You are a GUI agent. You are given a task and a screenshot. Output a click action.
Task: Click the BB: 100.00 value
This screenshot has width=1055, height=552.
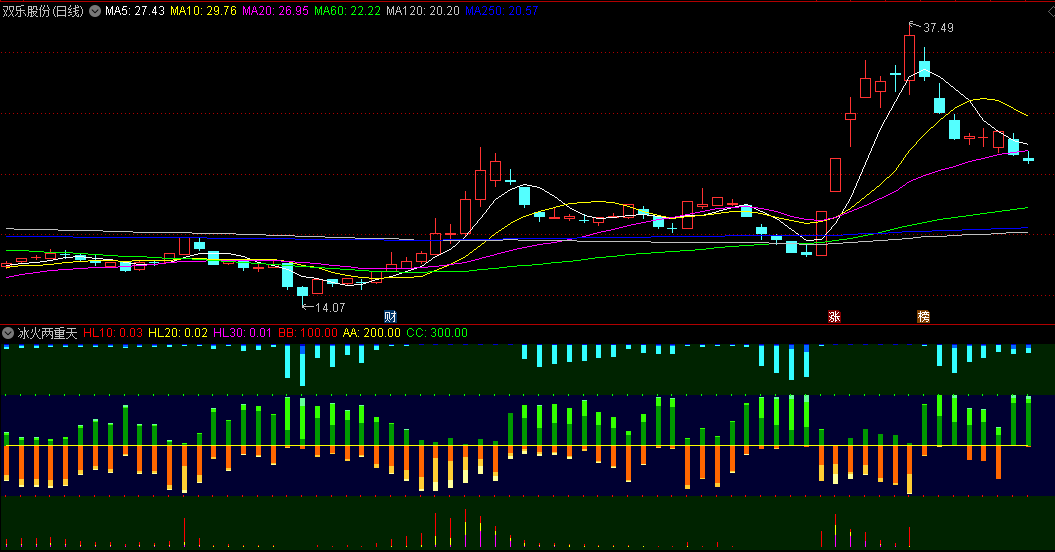307,333
